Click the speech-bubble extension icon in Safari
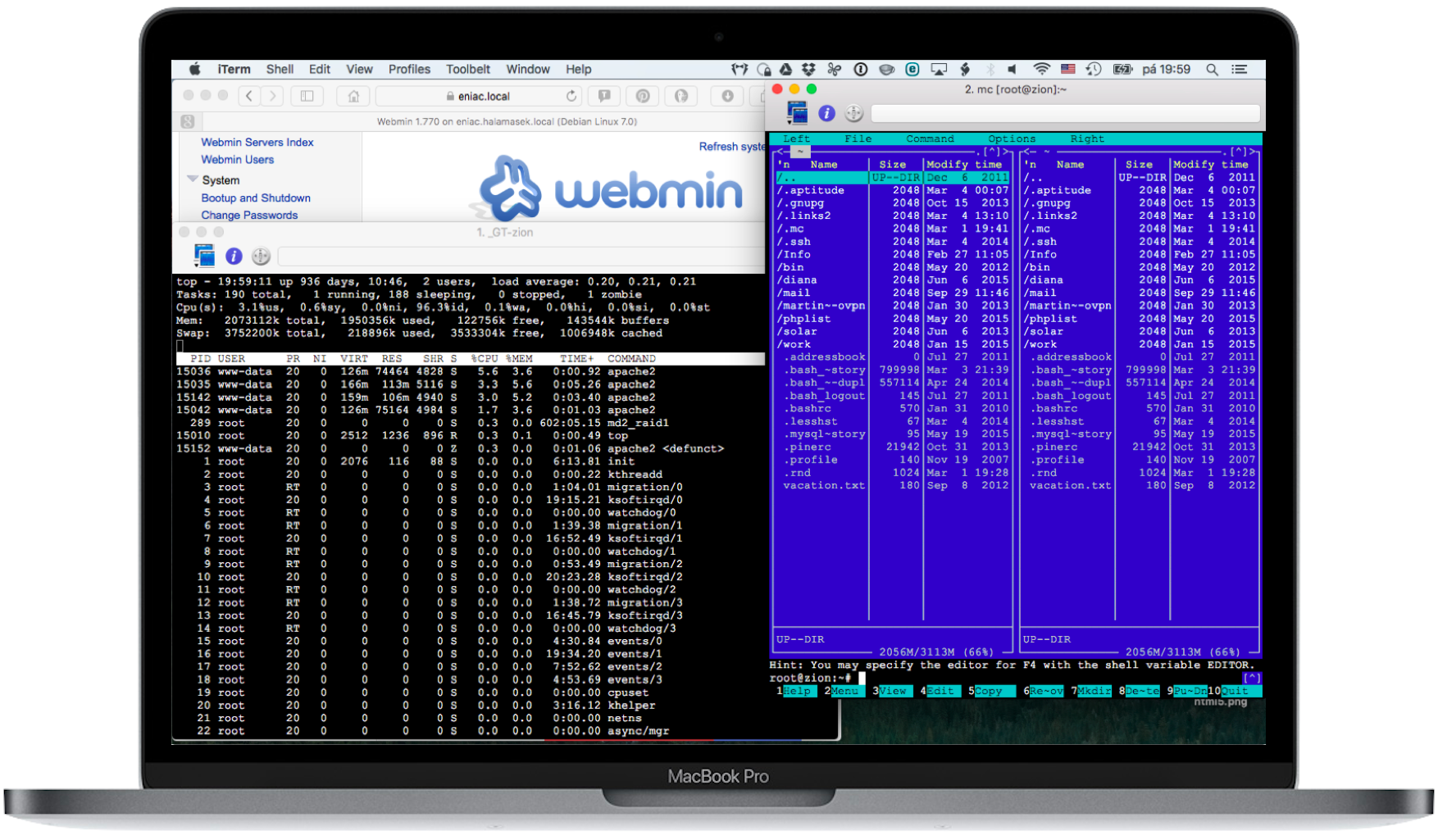This screenshot has height=840, width=1438. [x=604, y=97]
